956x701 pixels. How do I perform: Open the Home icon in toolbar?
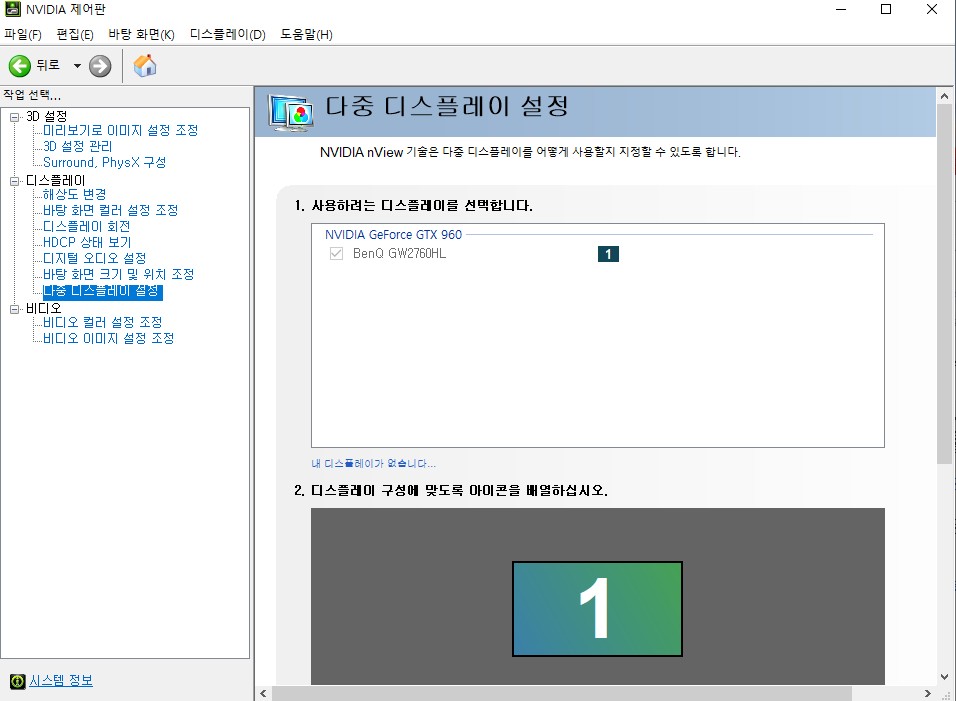point(145,65)
